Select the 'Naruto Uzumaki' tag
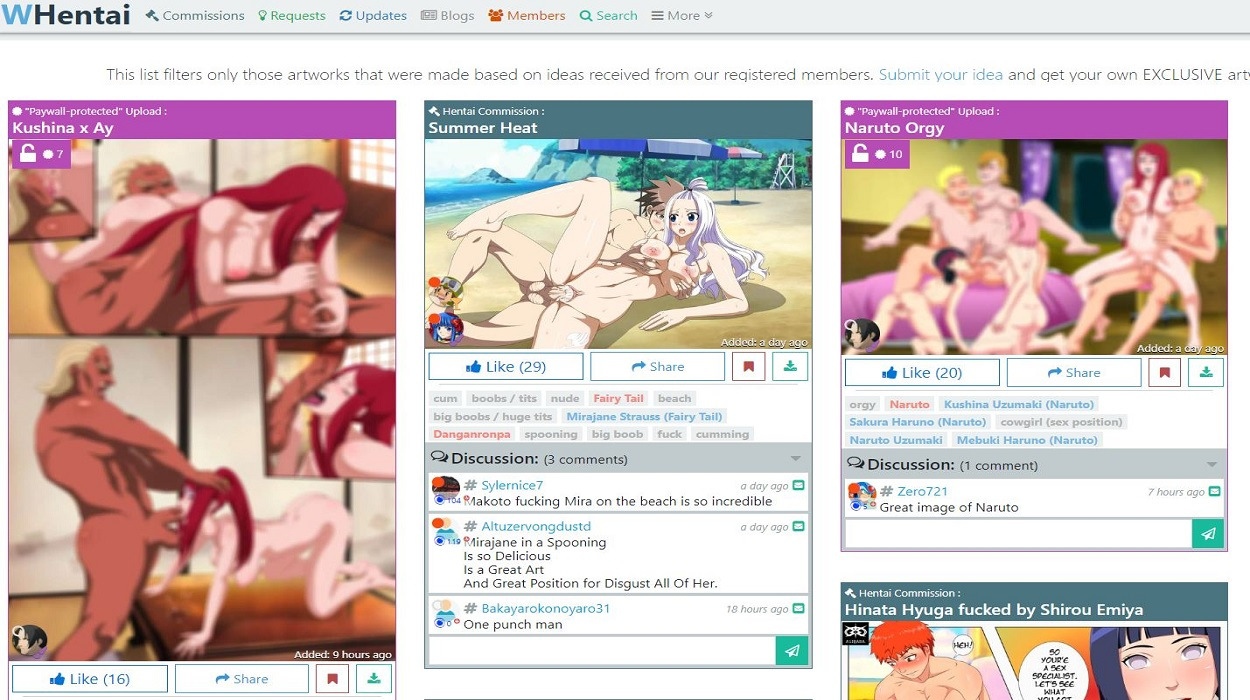Viewport: 1250px width, 700px height. pyautogui.click(x=896, y=440)
